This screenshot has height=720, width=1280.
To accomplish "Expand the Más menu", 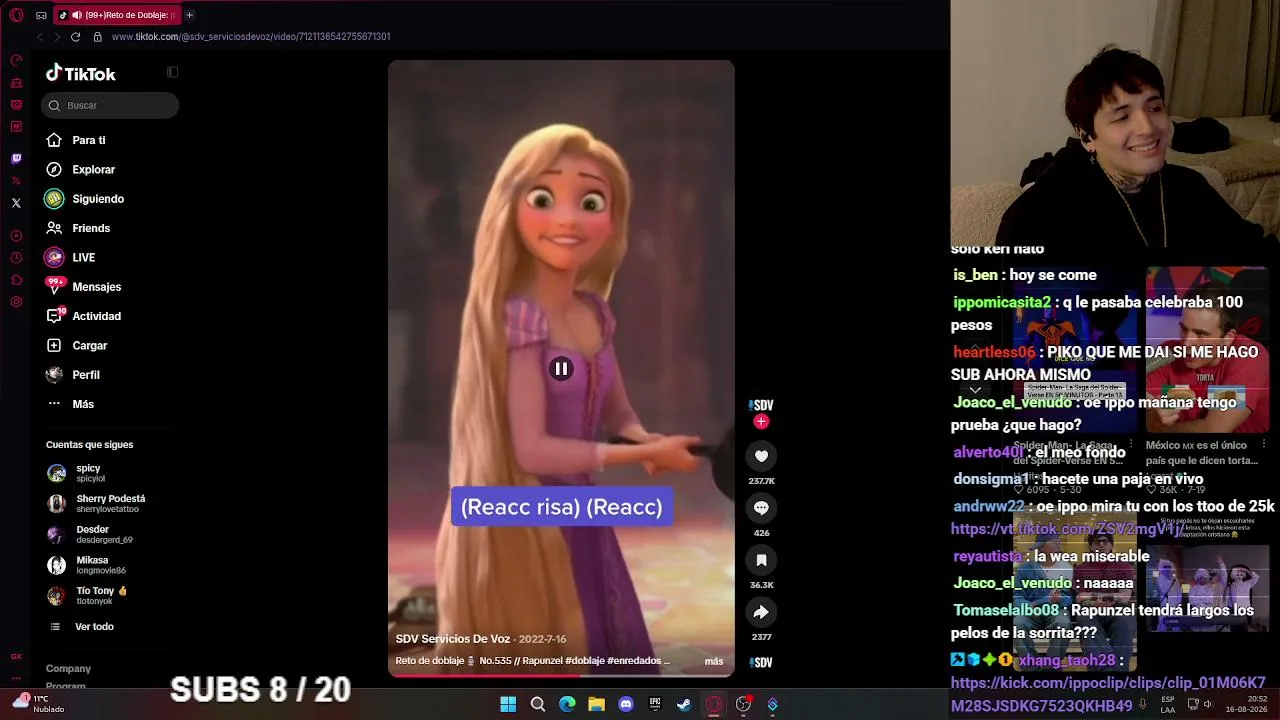I will [x=70, y=404].
